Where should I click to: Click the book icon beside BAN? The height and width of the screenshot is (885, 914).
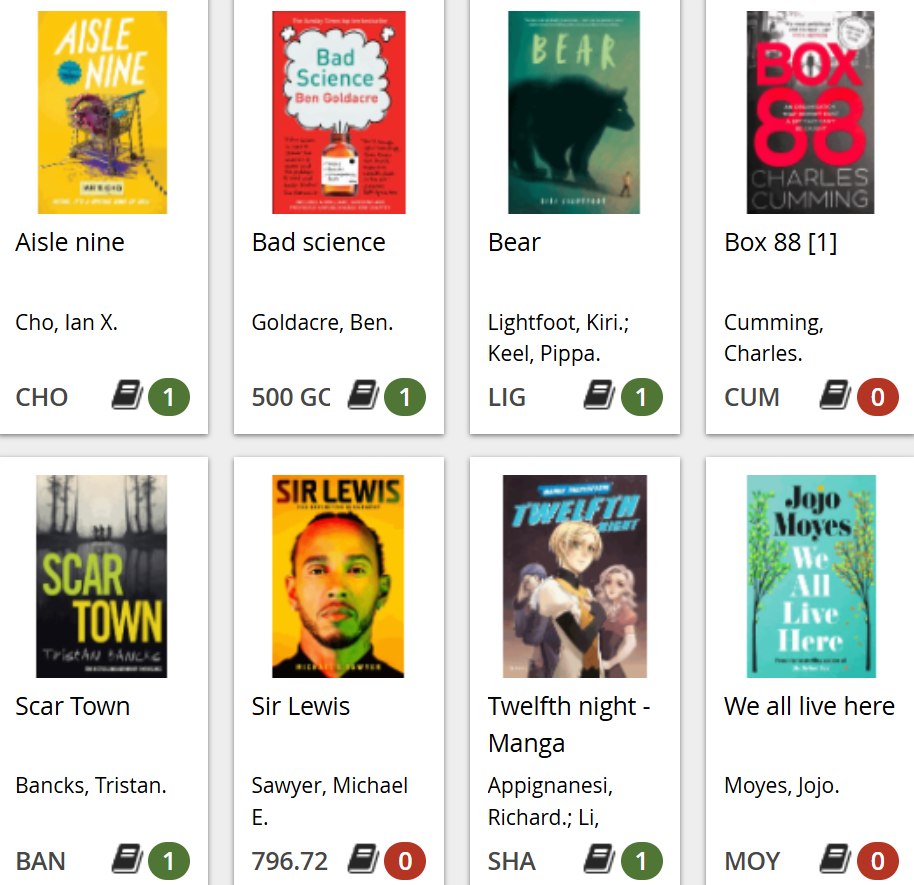point(127,860)
